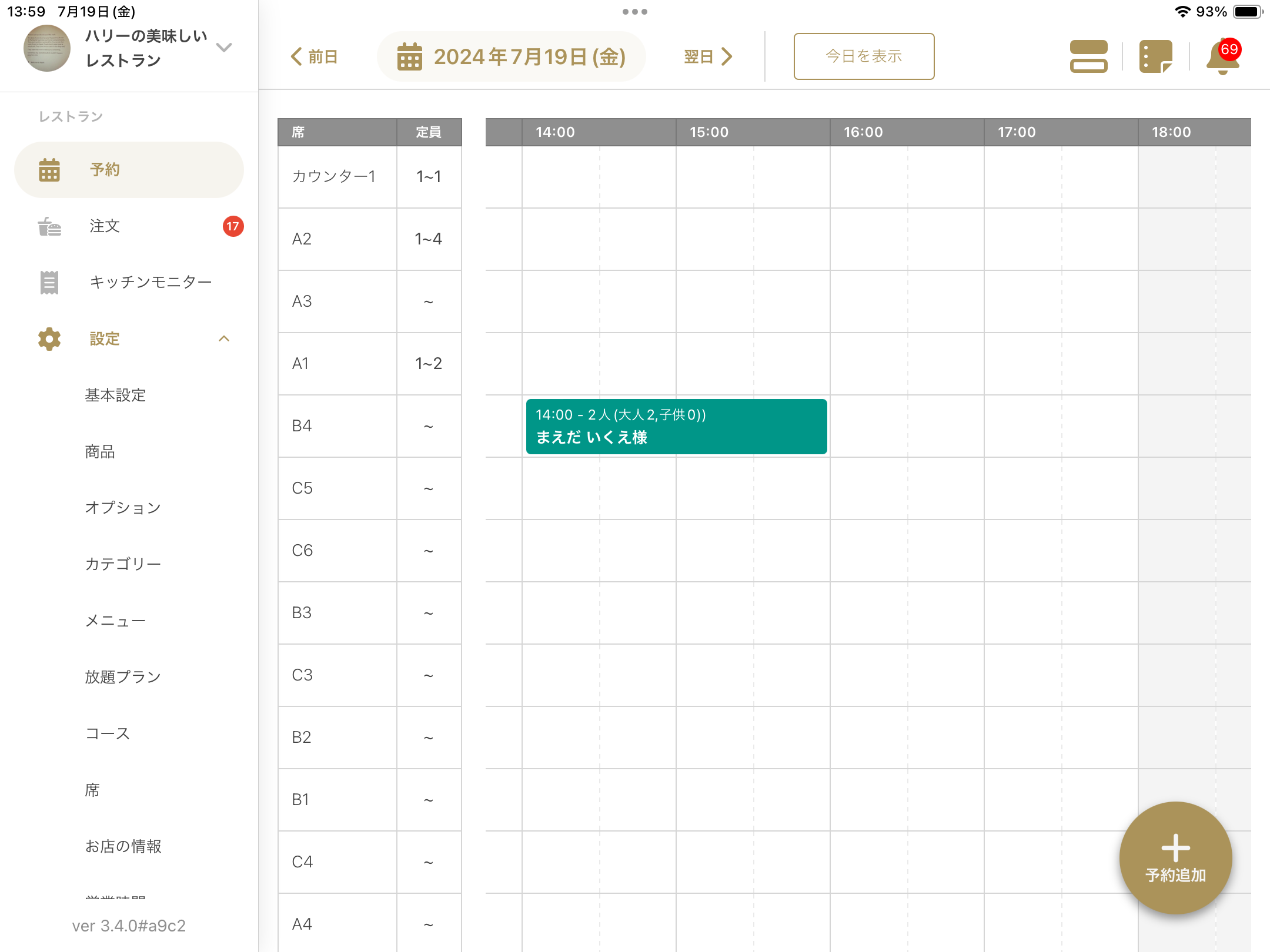This screenshot has height=952, width=1270.
Task: Select the B4 seat row
Action: coord(370,426)
